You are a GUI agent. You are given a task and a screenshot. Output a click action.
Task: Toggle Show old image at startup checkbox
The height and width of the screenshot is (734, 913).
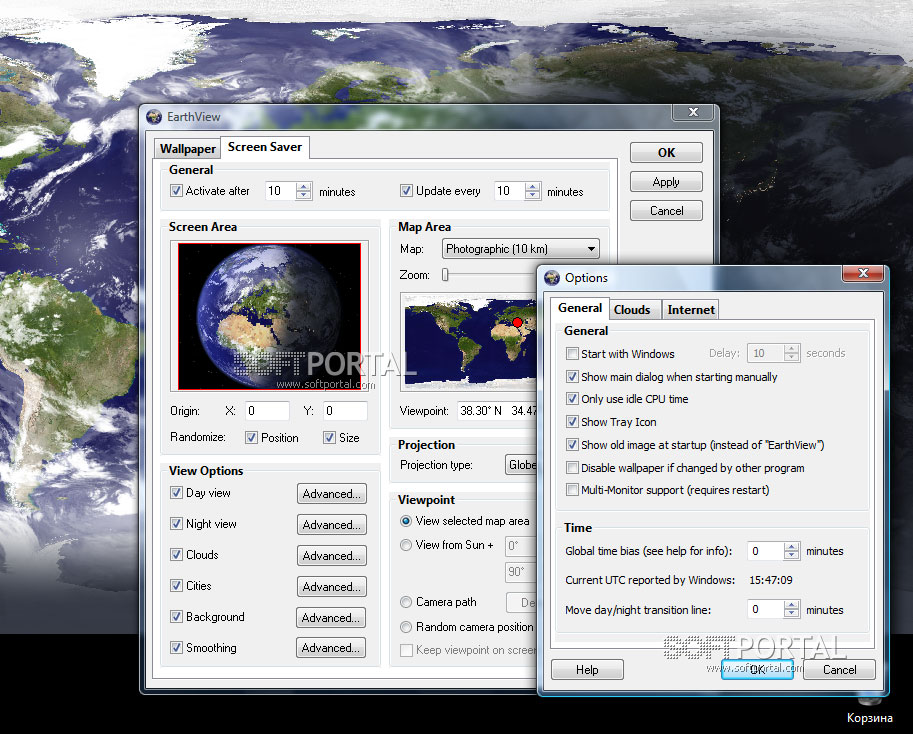tap(572, 445)
